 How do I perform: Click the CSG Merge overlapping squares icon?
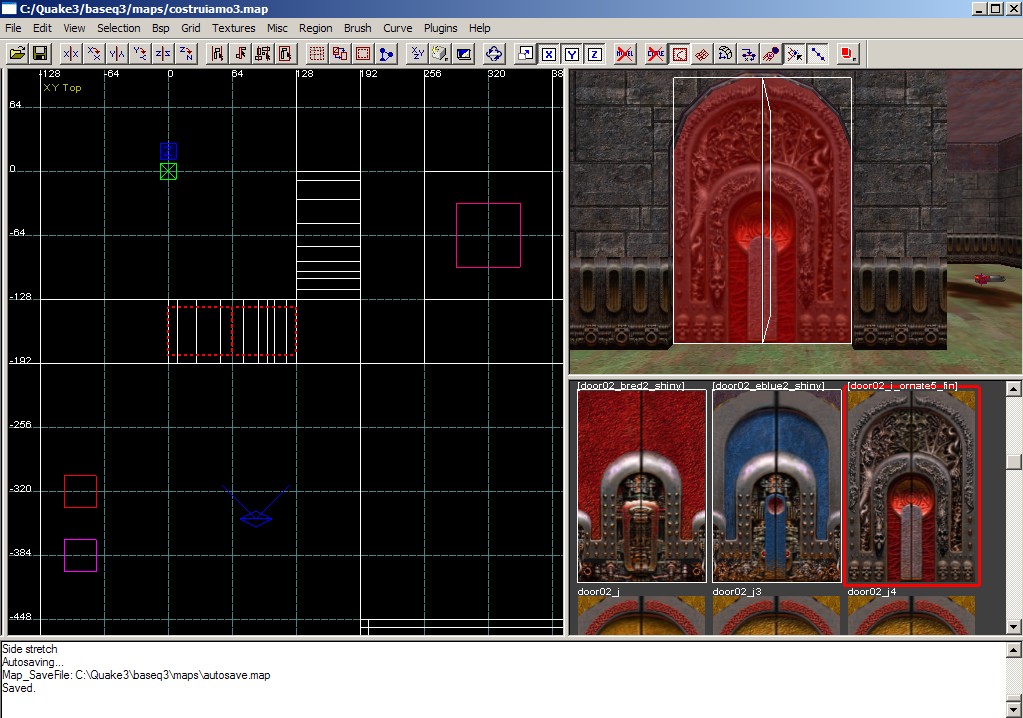point(340,53)
